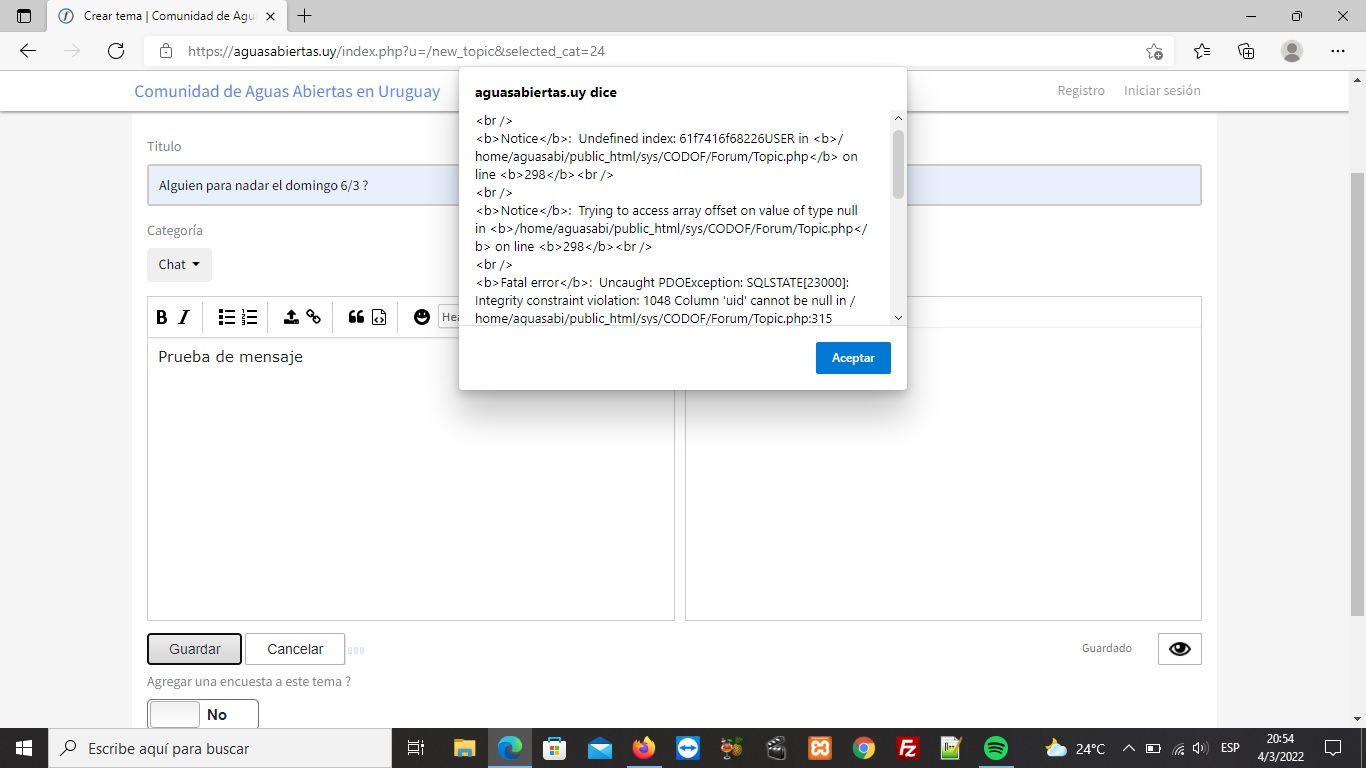
Task: Open the Iniciar sesión menu item
Action: tap(1161, 90)
